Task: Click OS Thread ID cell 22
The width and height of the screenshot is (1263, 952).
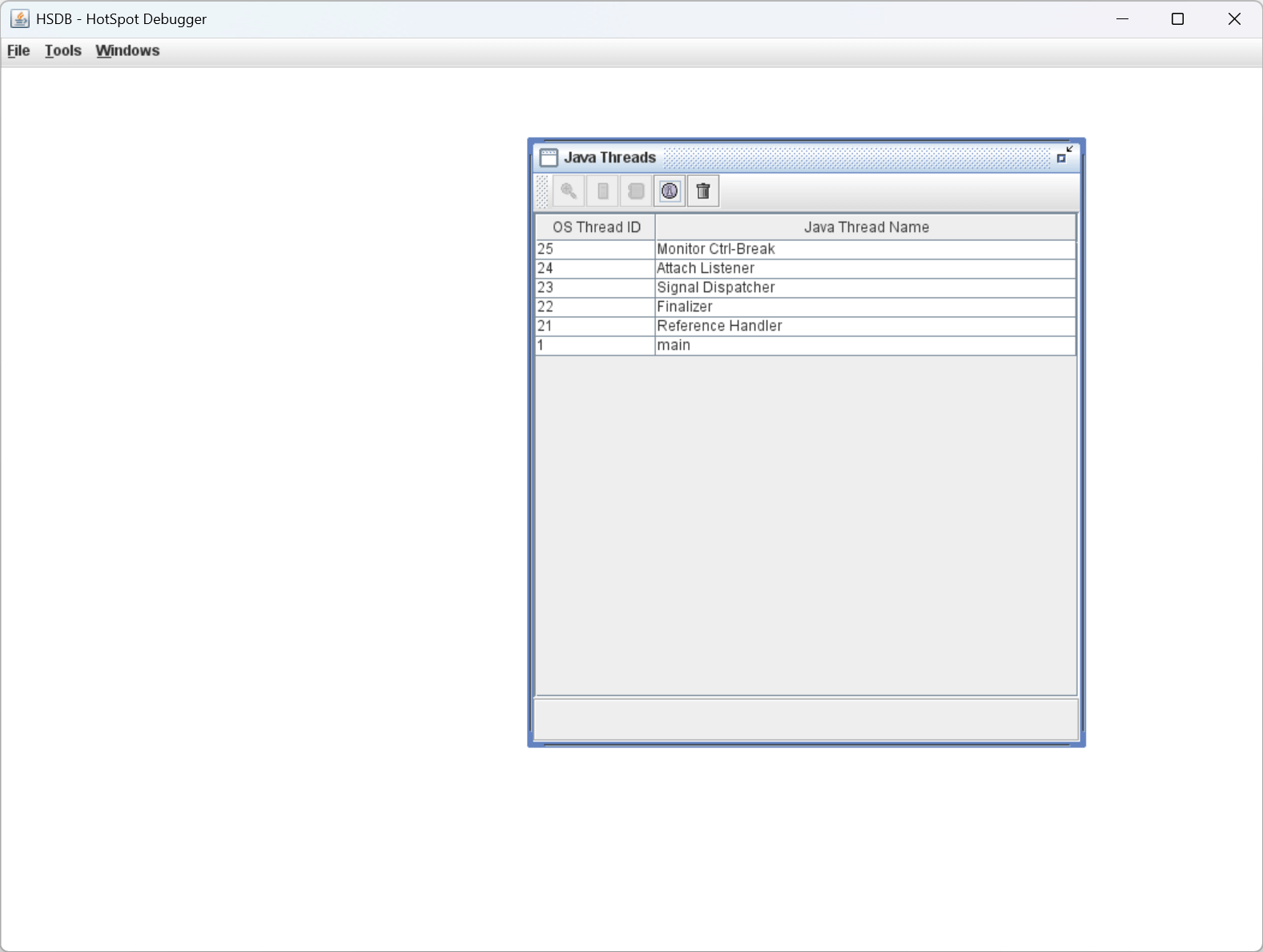Action: tap(595, 307)
